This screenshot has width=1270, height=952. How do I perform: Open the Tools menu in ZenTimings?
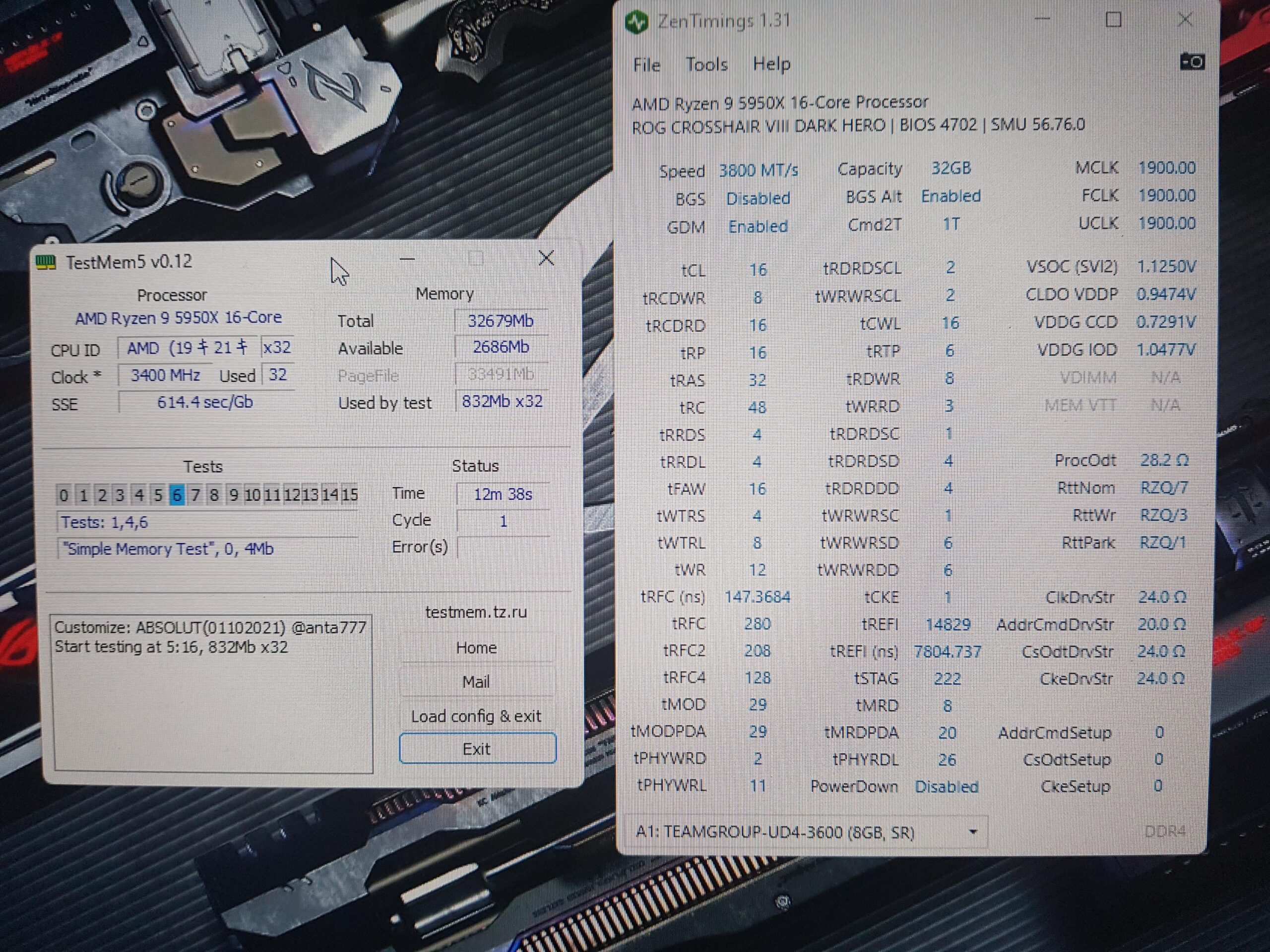click(706, 64)
